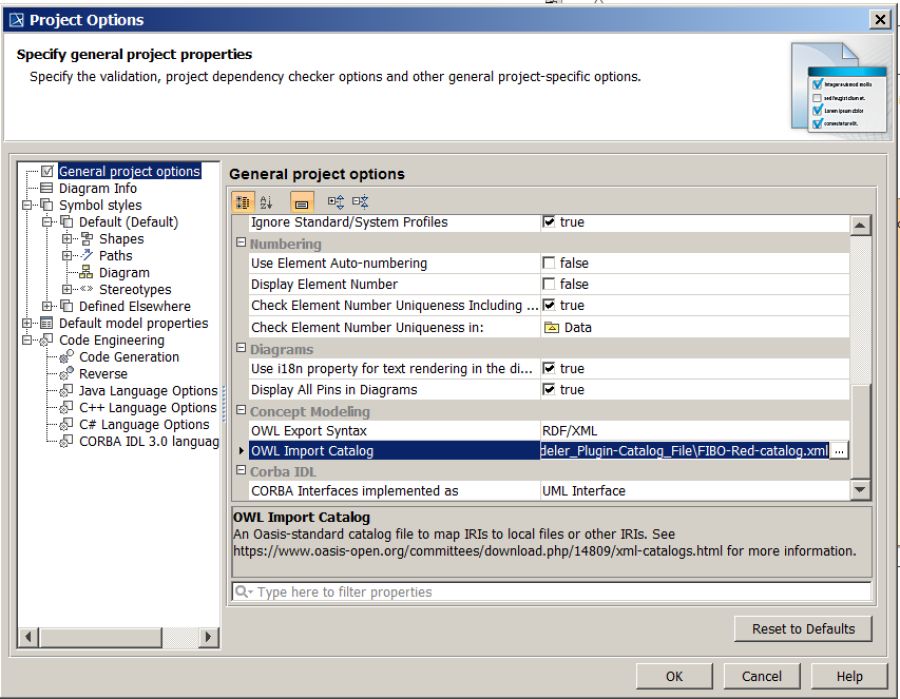
Task: Toggle Display Element Number checkbox
Action: [x=548, y=284]
